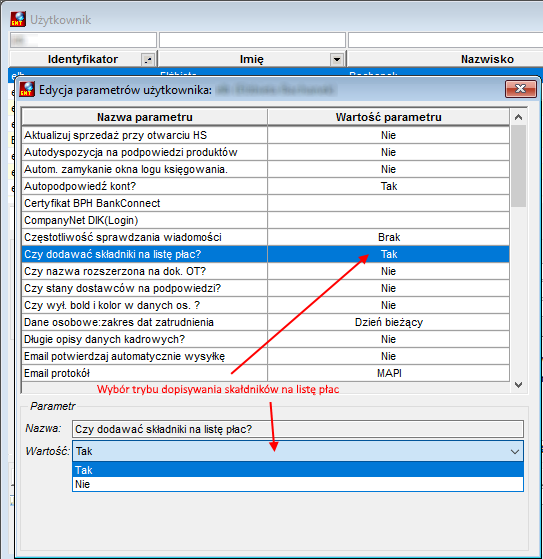The width and height of the screenshot is (543, 559).
Task: Click the app icon in the Użytkownik window title
Action: (x=18, y=19)
